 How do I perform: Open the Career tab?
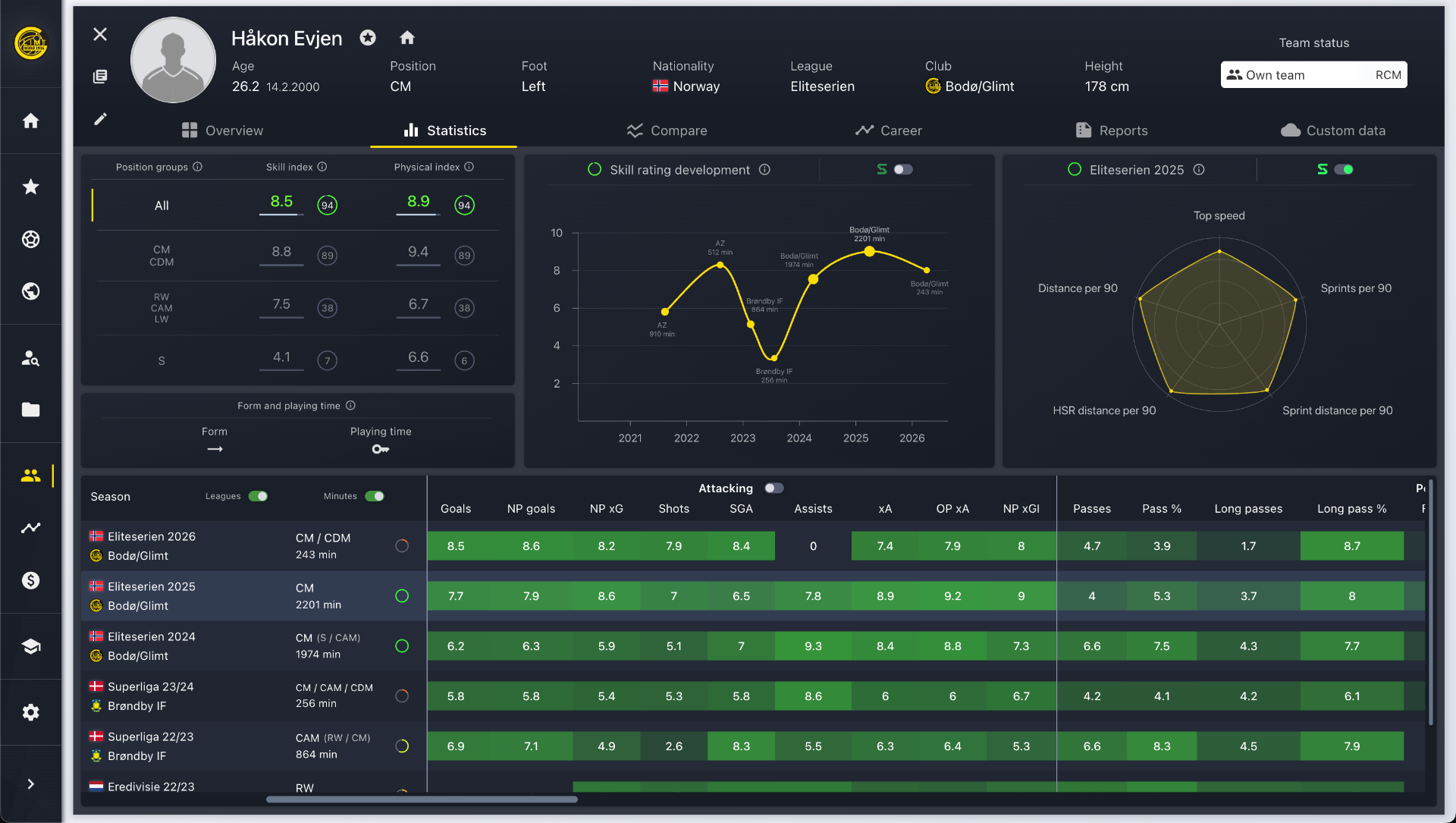click(888, 130)
